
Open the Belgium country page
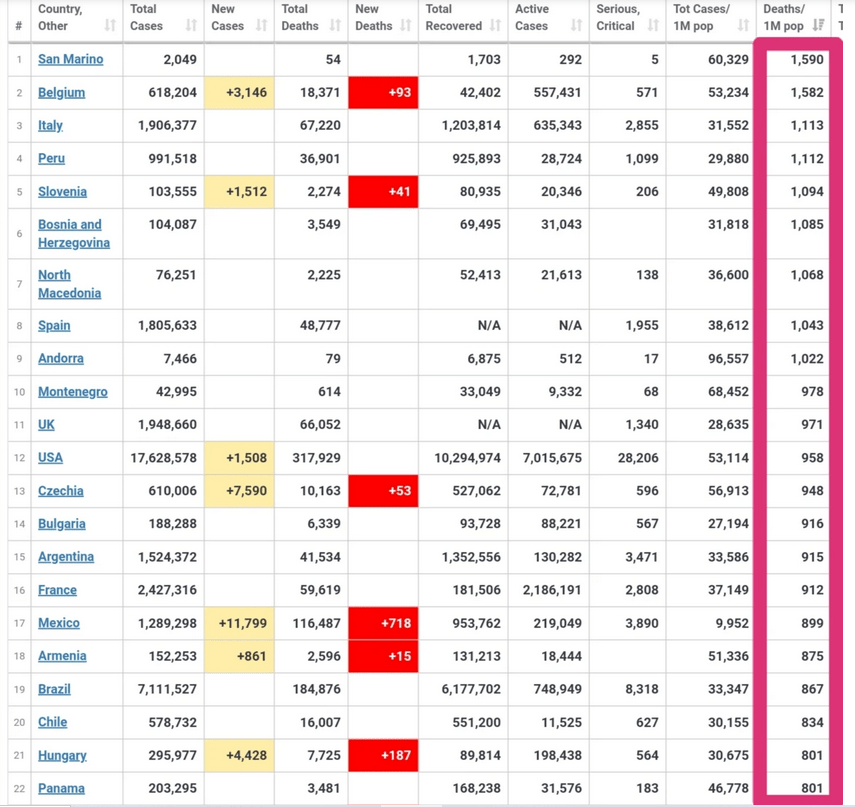coord(61,92)
